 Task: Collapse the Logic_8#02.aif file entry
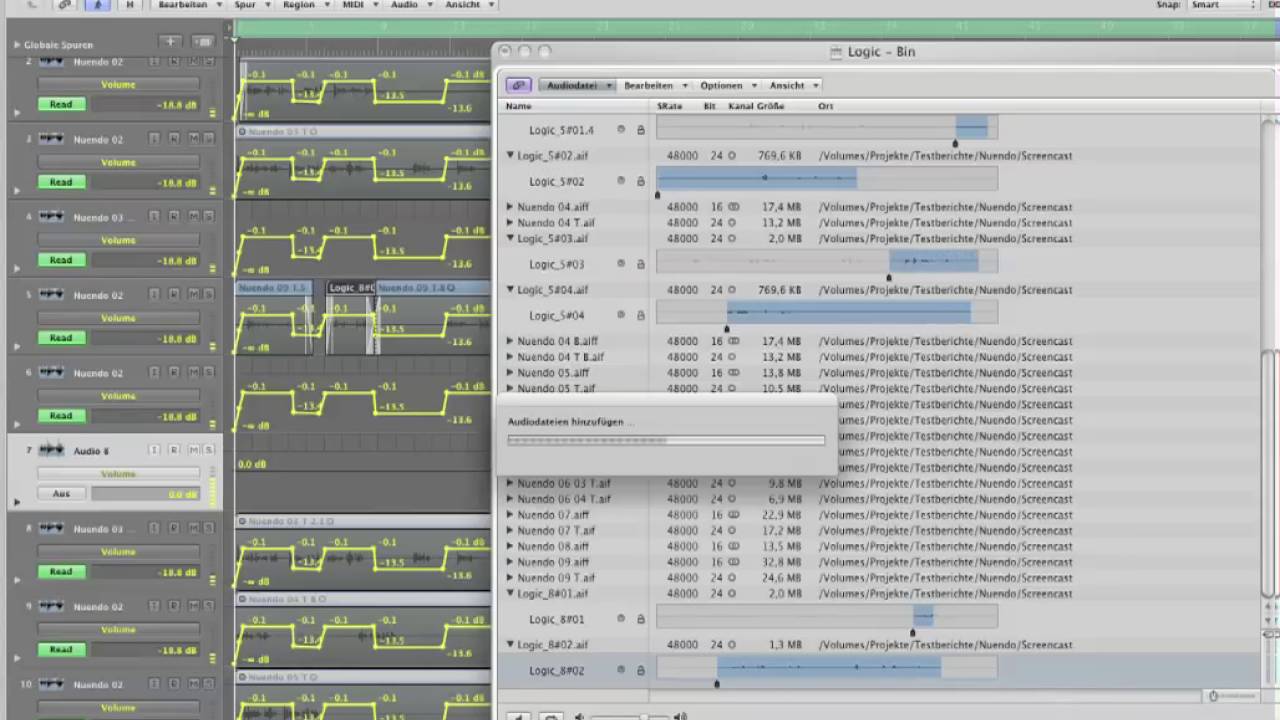point(510,645)
